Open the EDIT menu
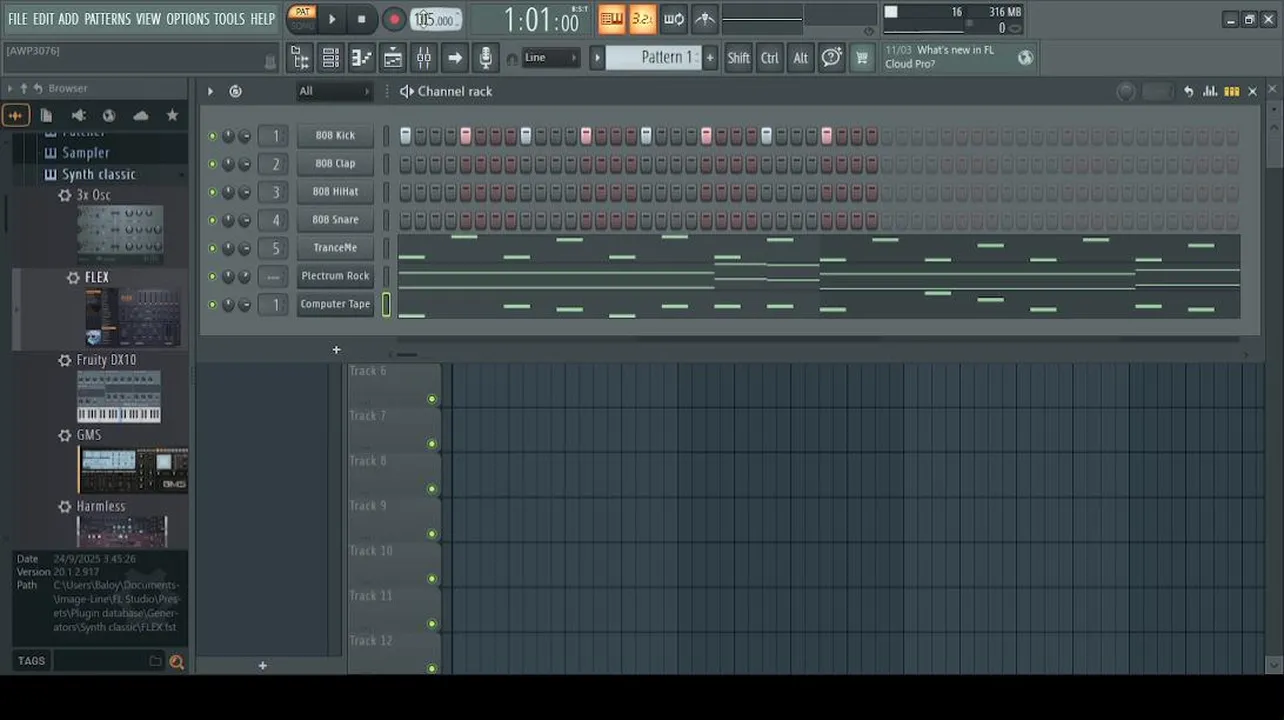 pos(43,19)
